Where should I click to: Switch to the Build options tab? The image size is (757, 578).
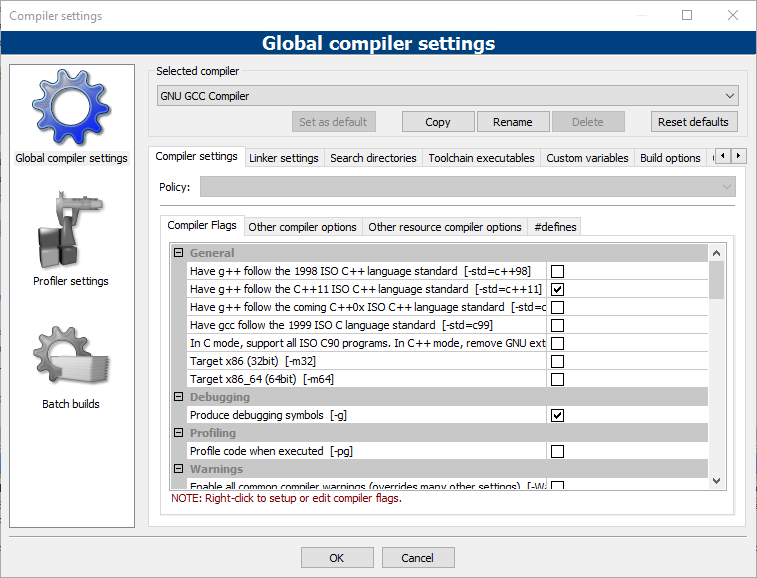click(670, 158)
